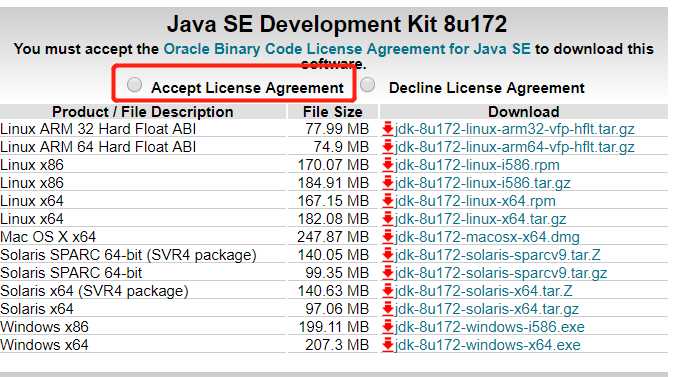Click the 140.63 MB file size
The image size is (689, 377).
pyautogui.click(x=333, y=291)
